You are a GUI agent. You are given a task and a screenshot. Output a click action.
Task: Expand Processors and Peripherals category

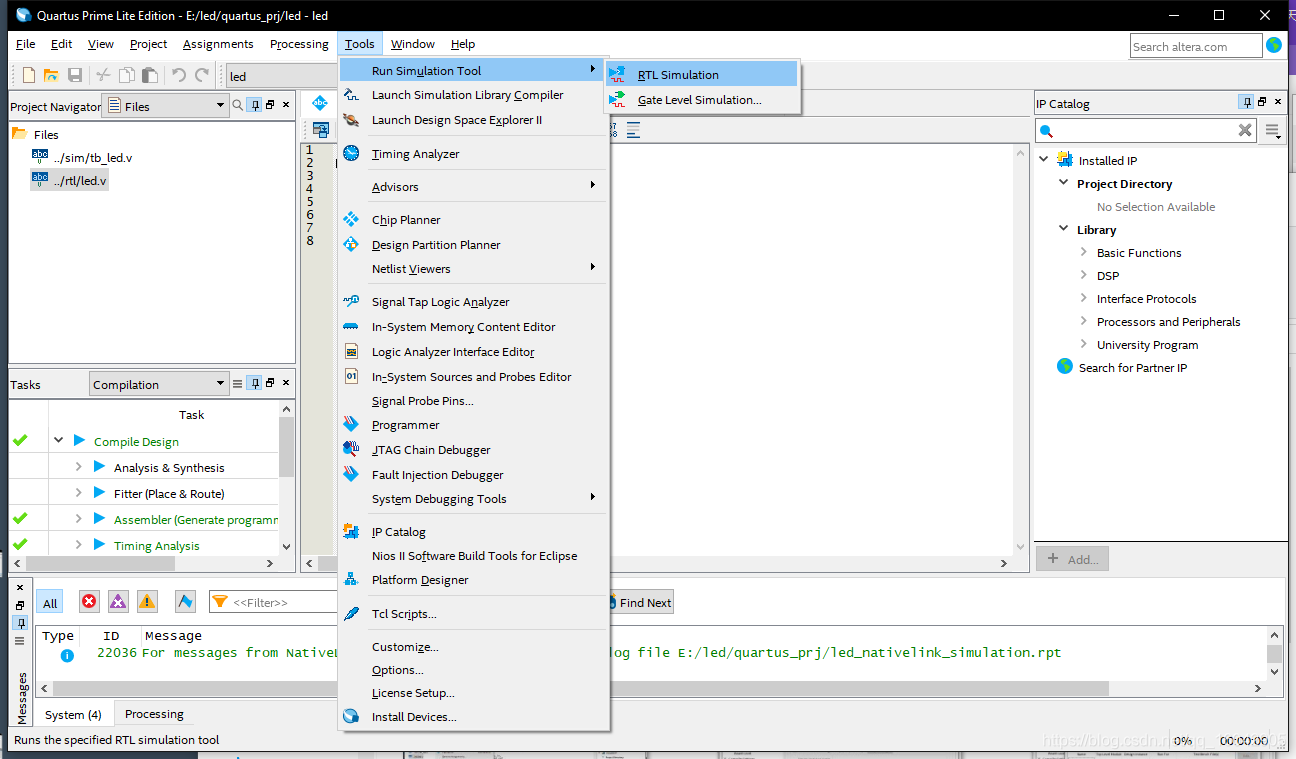point(1084,321)
